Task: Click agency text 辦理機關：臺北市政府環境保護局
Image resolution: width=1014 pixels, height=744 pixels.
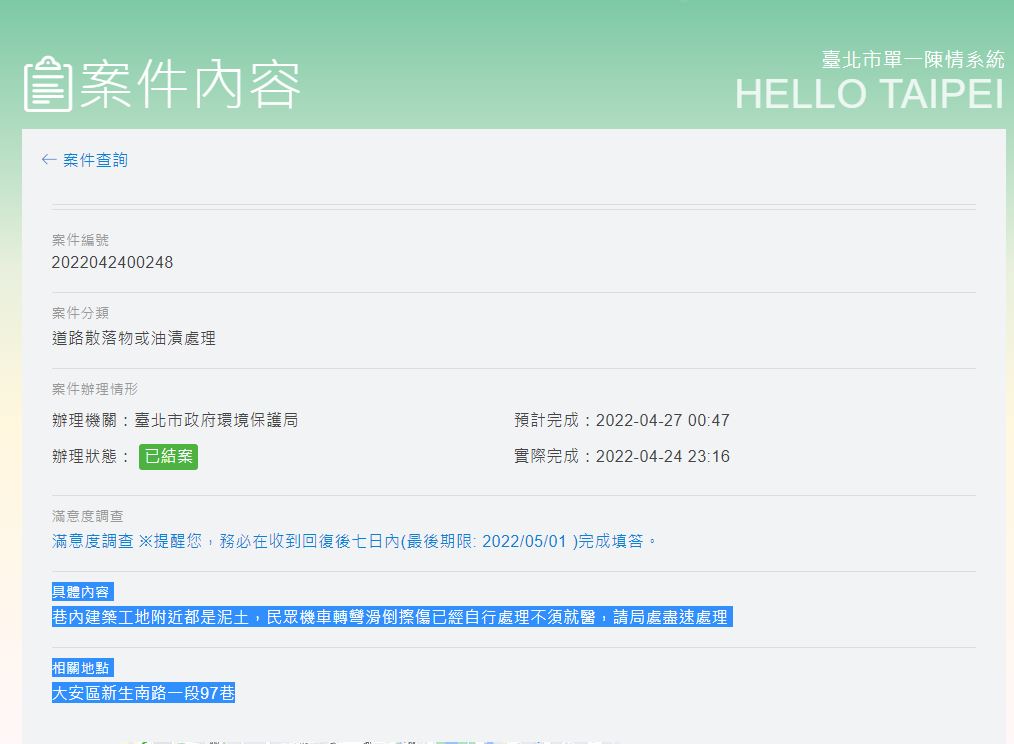Action: [x=175, y=421]
